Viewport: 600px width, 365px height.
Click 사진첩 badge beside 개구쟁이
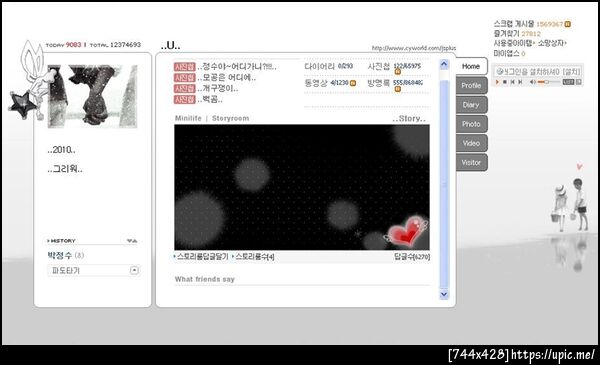185,89
